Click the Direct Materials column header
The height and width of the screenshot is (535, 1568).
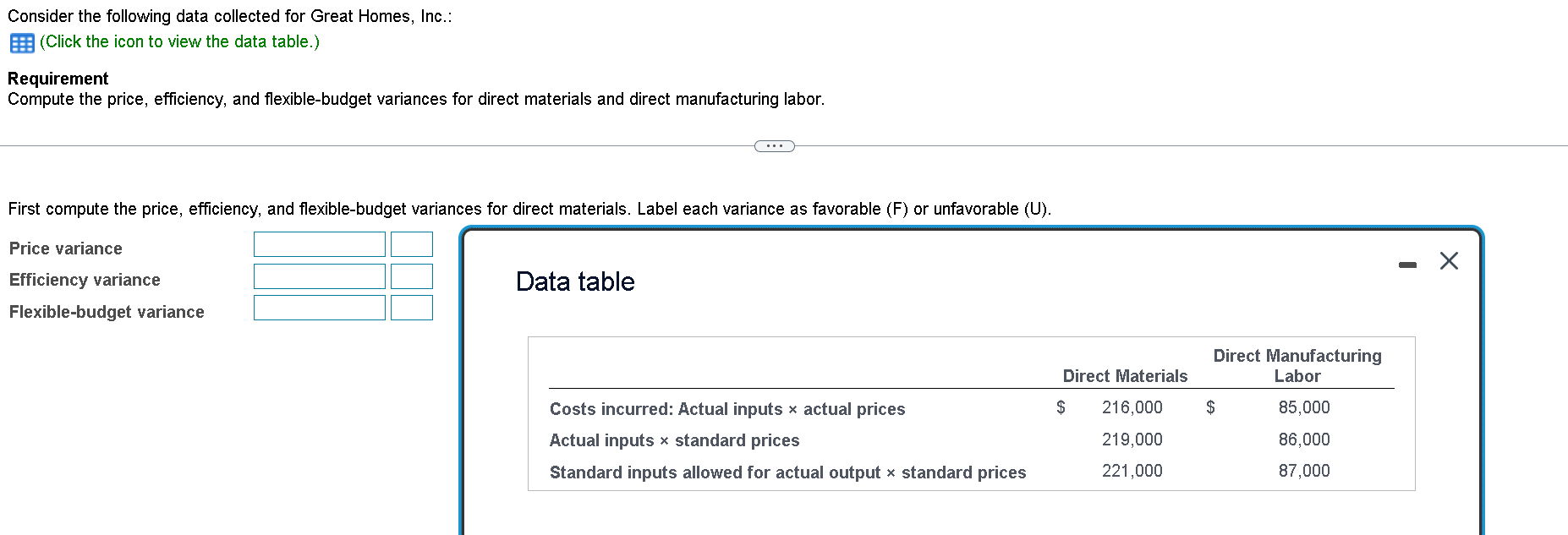(x=1125, y=376)
